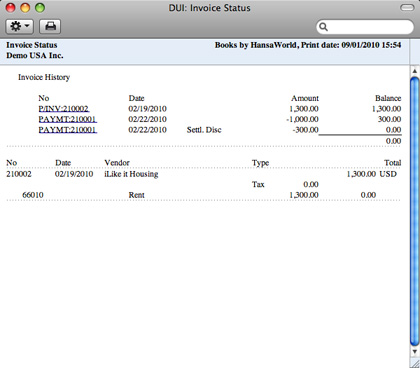The image size is (420, 368).
Task: Click the '1,300.00 USD' total value
Action: tap(372, 174)
